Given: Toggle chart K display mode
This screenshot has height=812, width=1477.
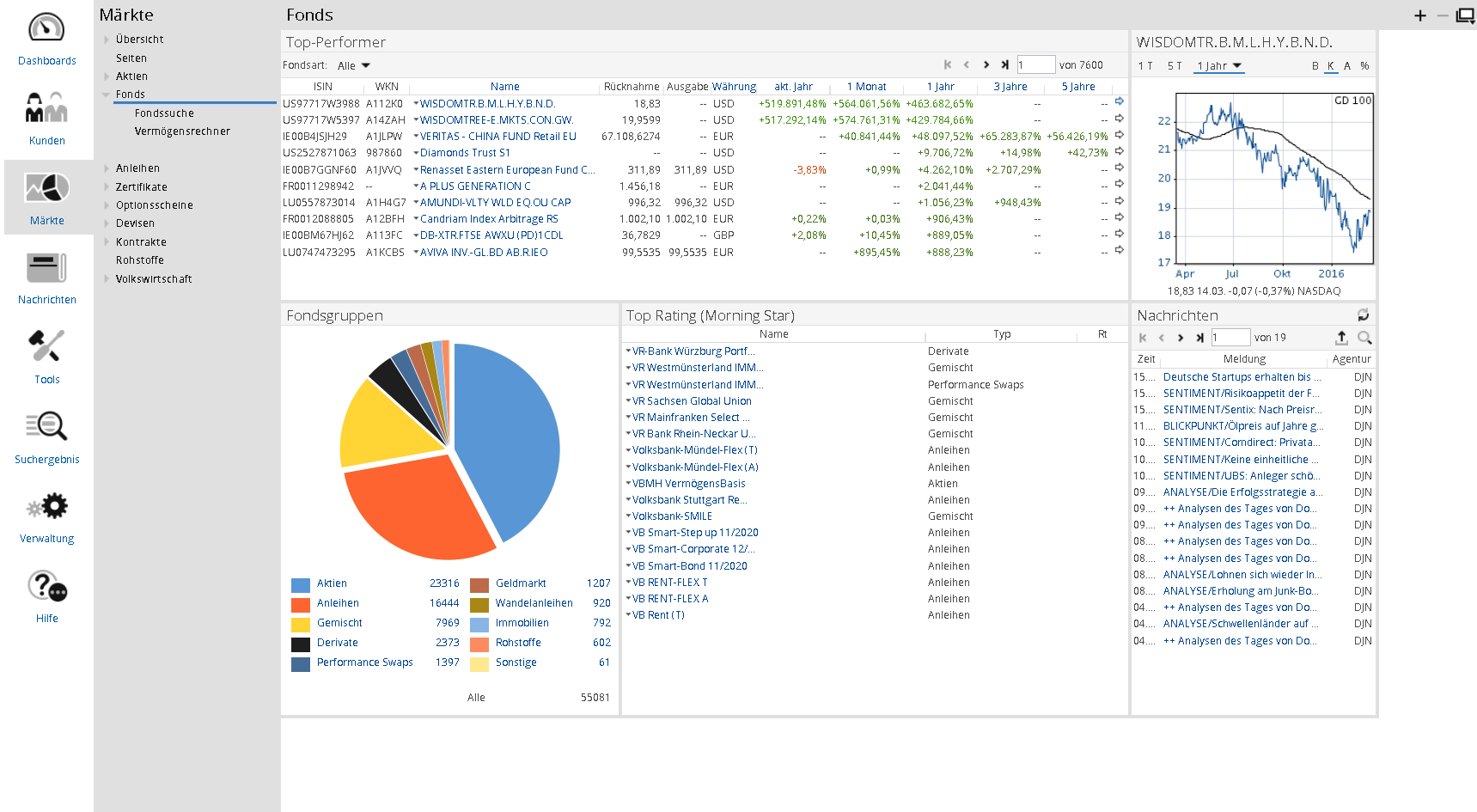Looking at the screenshot, I should 1331,66.
